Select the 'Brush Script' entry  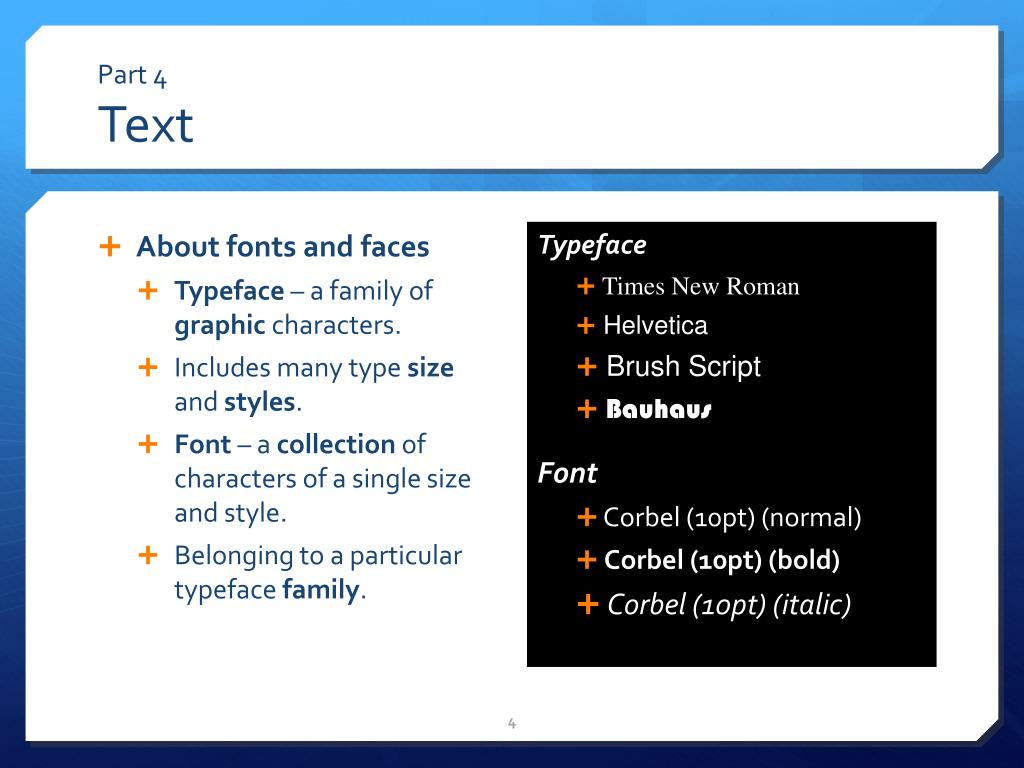[x=683, y=367]
